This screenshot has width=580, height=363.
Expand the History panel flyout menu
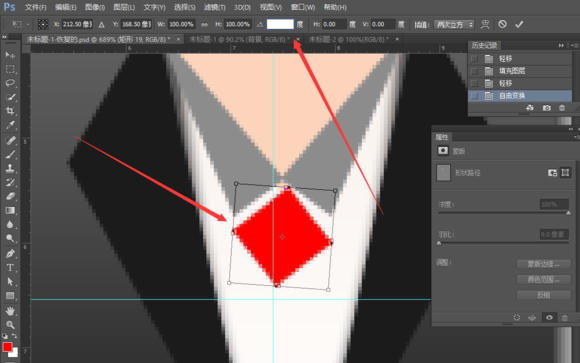[573, 46]
